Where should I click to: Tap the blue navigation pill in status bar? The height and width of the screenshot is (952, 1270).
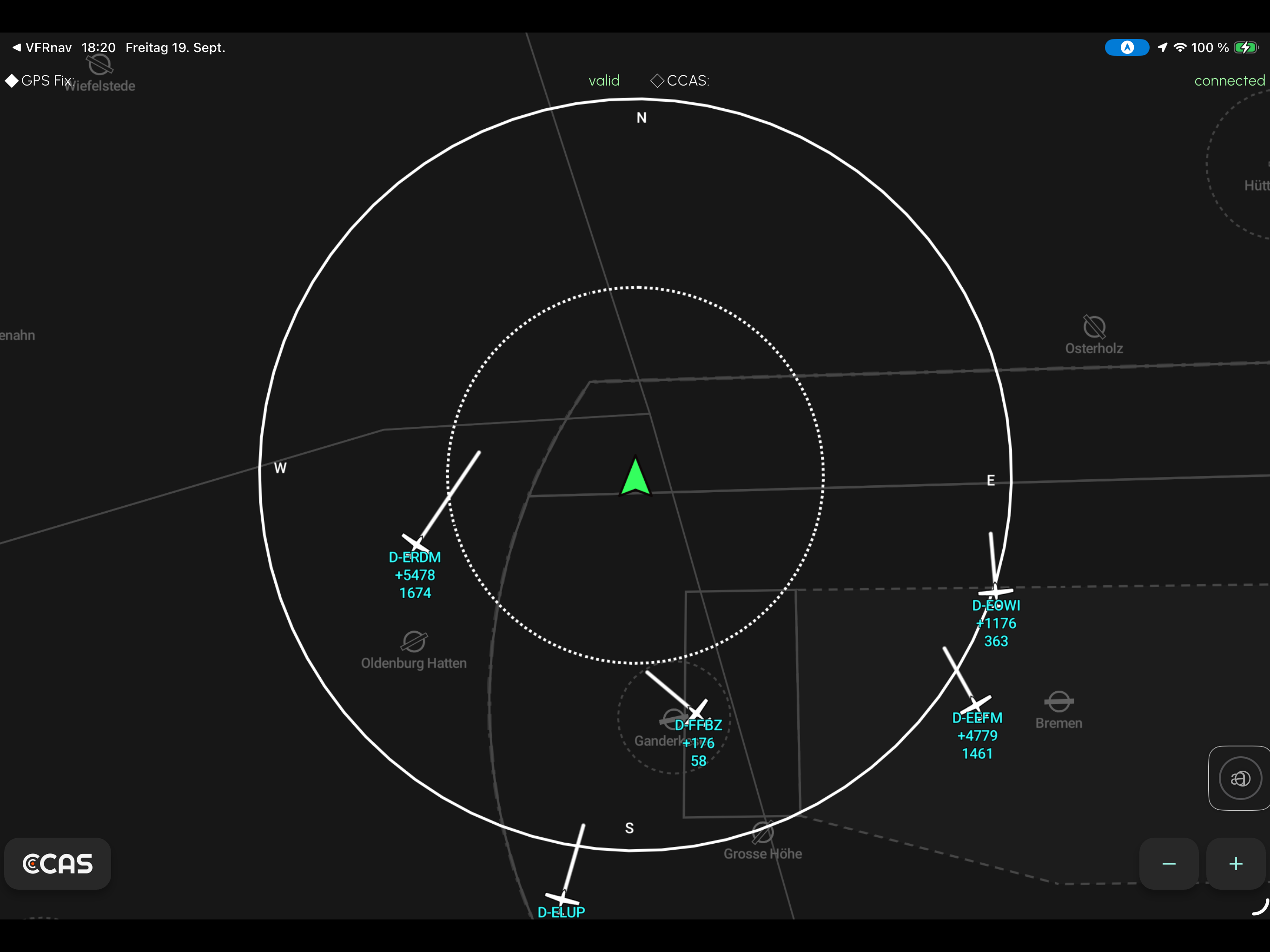(x=1126, y=48)
